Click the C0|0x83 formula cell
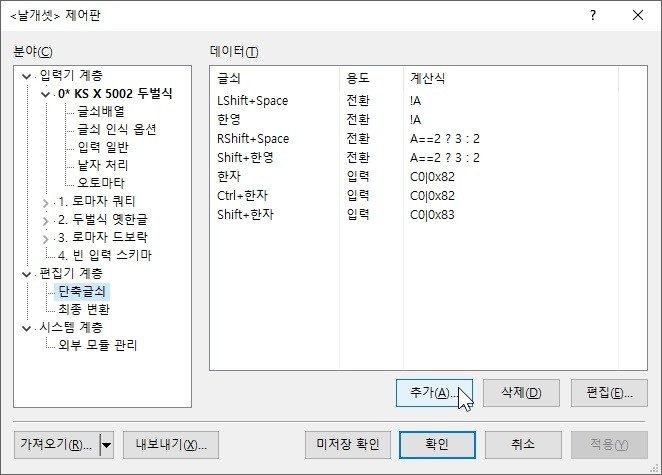This screenshot has height=475, width=662. pyautogui.click(x=432, y=214)
